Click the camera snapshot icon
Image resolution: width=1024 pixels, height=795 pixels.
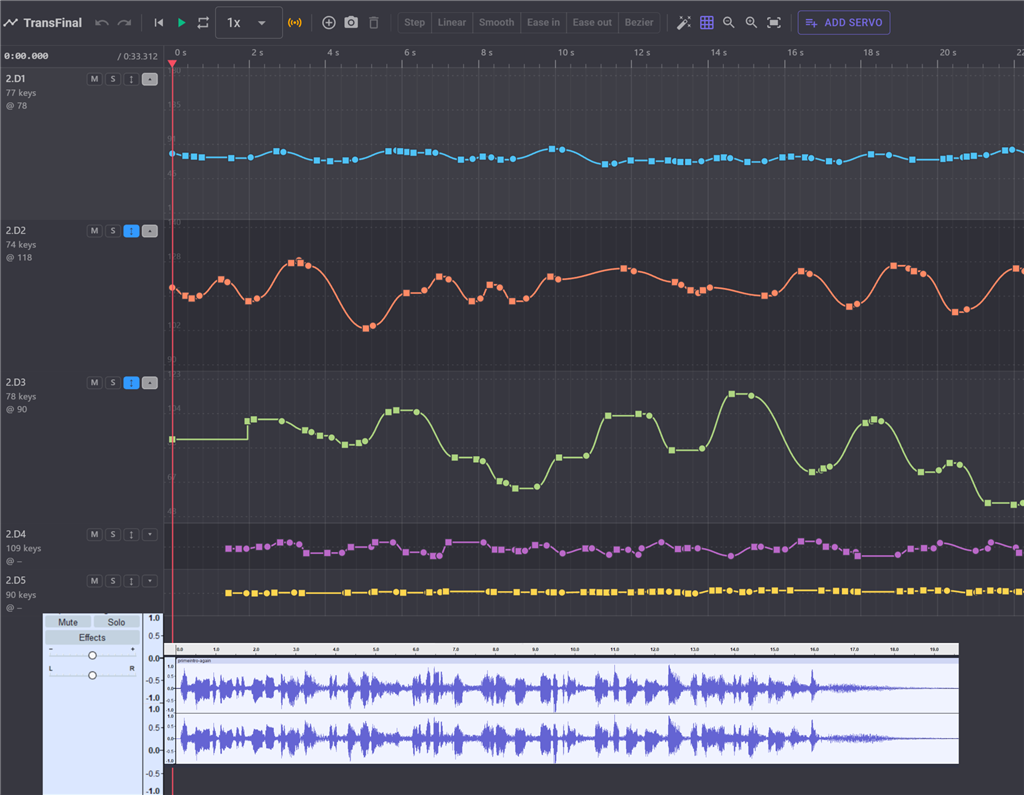coord(351,23)
